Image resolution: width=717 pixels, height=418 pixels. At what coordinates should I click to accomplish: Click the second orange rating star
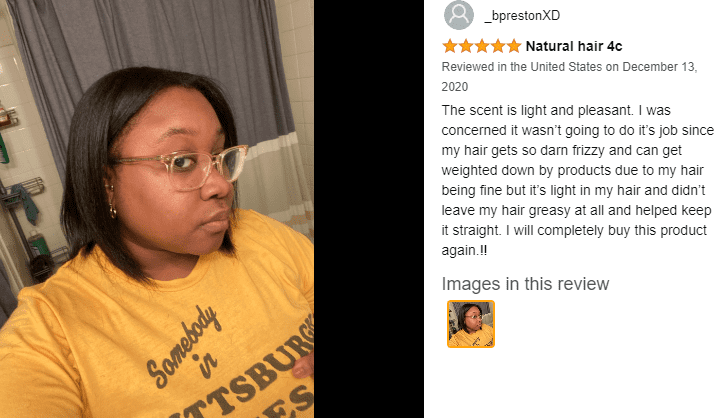click(x=466, y=46)
